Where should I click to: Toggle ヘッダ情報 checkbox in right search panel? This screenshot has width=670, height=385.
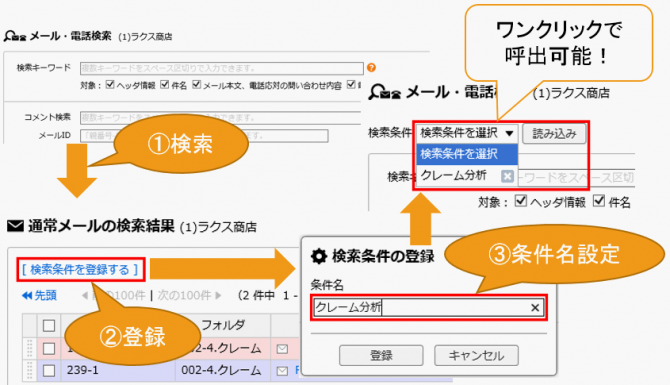(x=520, y=200)
